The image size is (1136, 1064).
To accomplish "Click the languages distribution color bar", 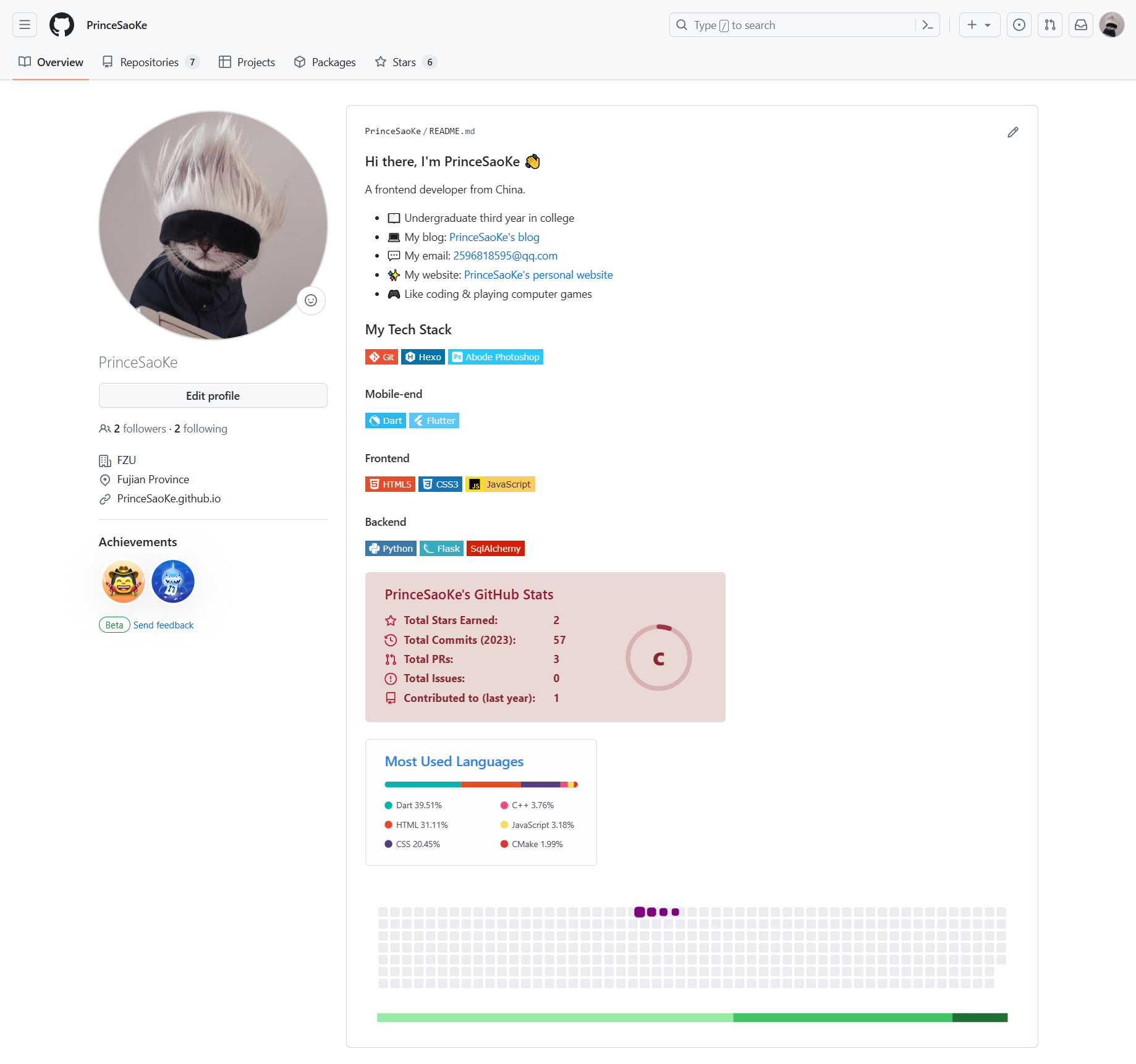I will 481,784.
